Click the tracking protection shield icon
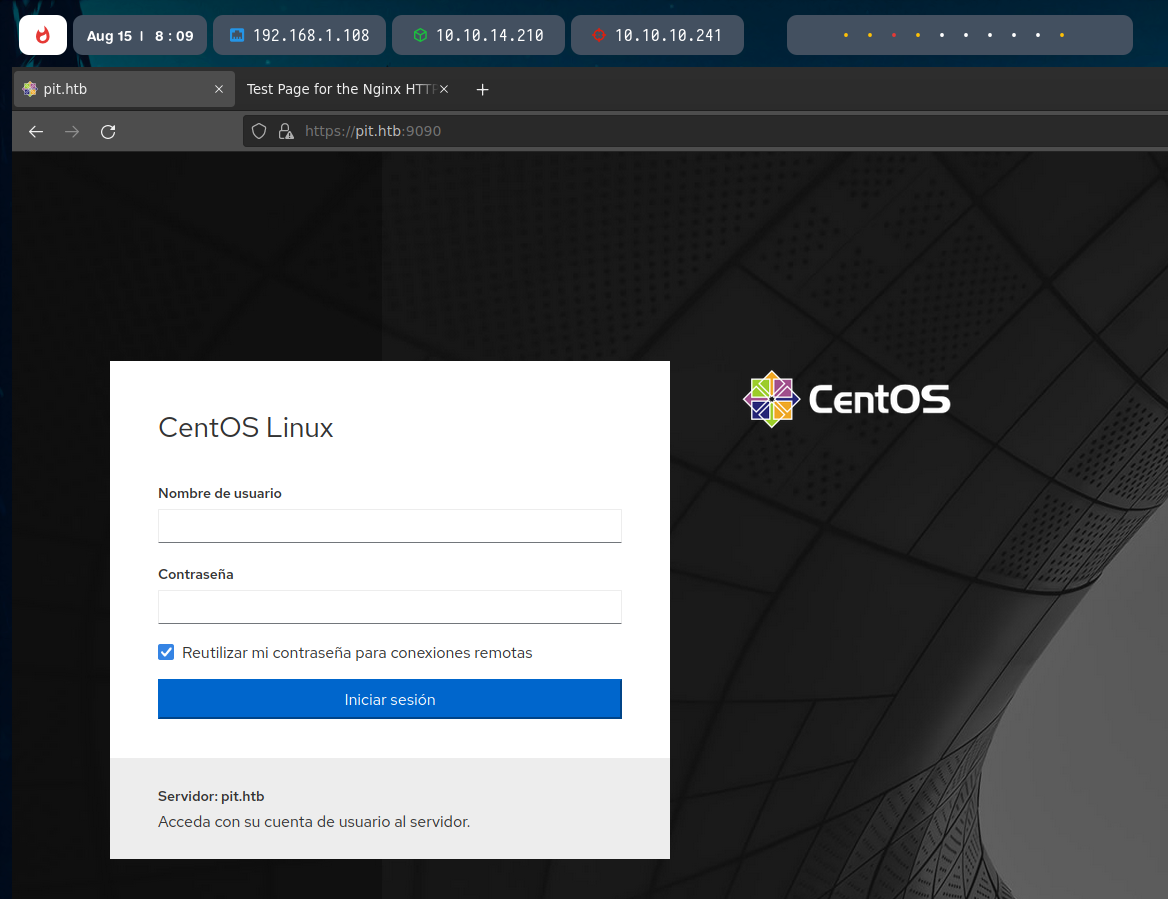 (259, 131)
